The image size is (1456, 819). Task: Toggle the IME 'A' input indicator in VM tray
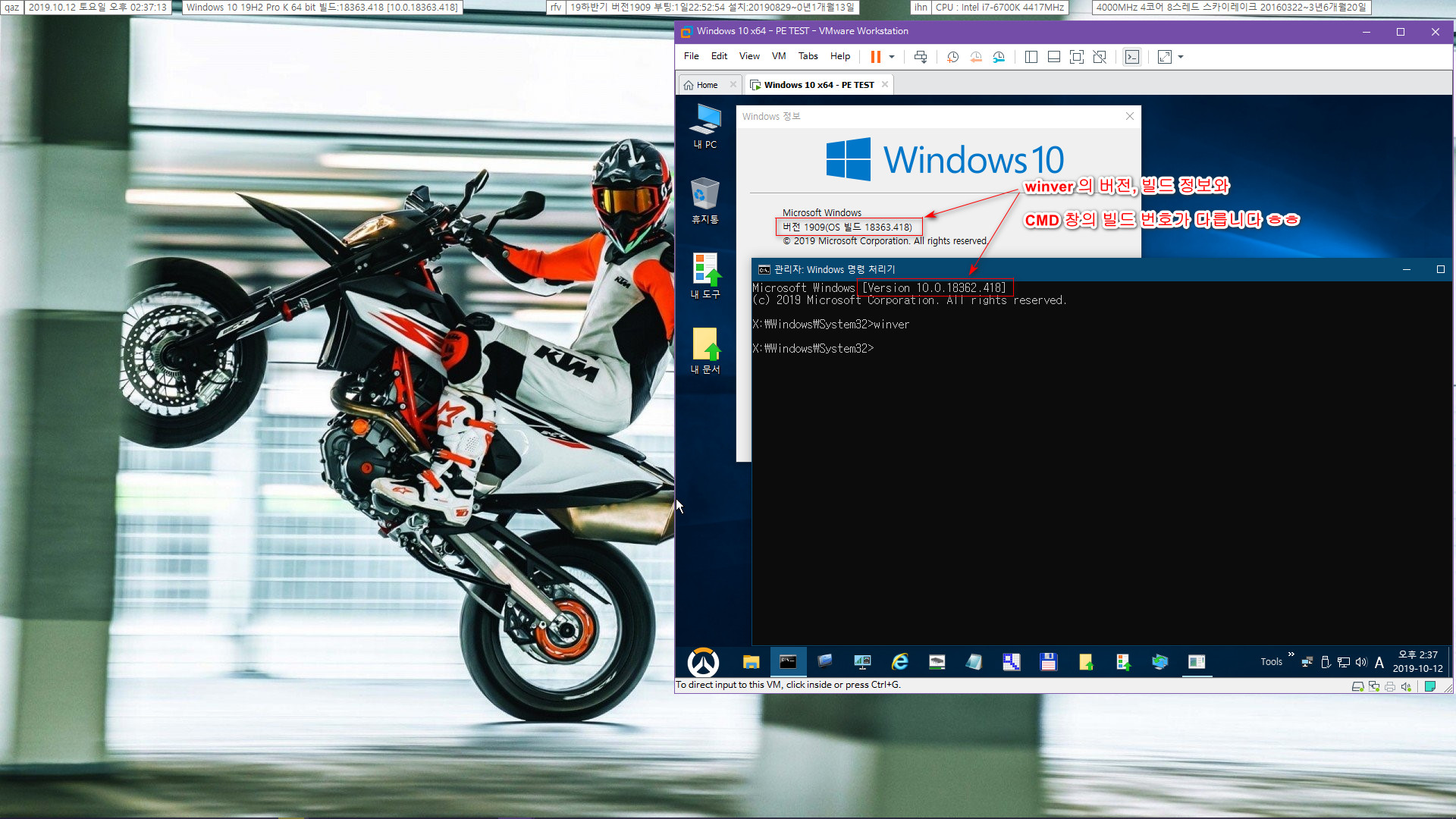pyautogui.click(x=1379, y=662)
